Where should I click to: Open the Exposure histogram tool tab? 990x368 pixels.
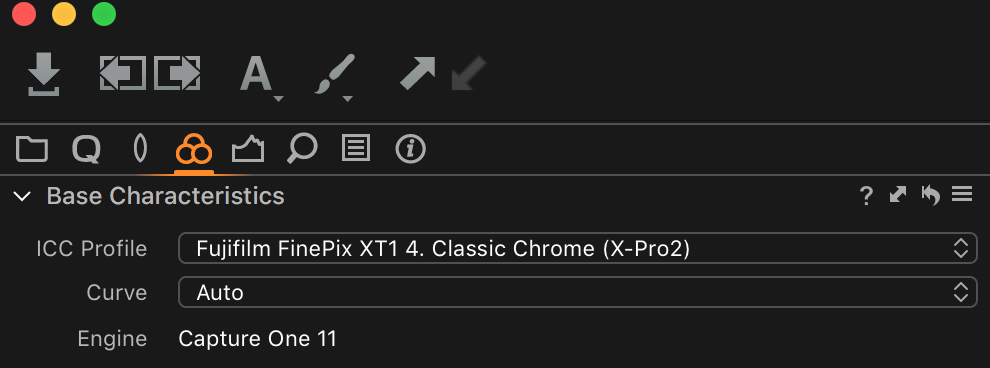click(x=248, y=150)
